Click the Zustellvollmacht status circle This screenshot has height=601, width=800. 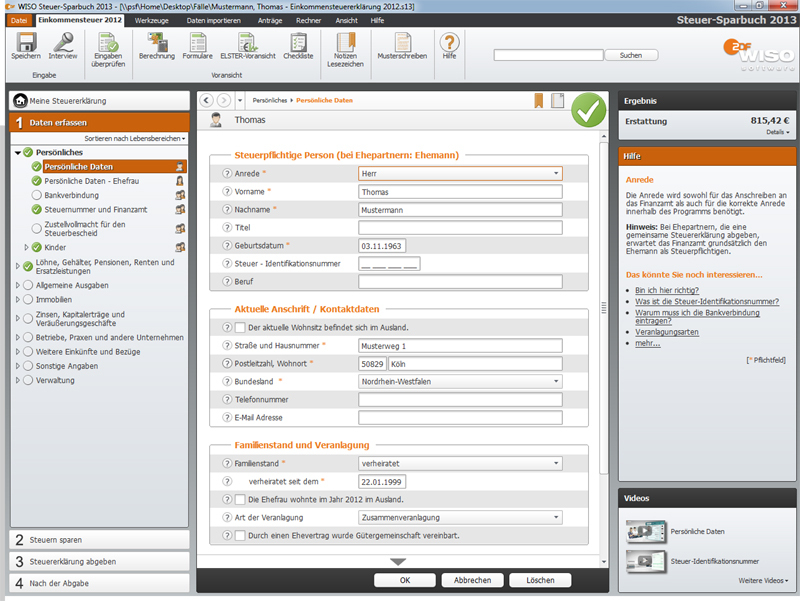pyautogui.click(x=37, y=228)
